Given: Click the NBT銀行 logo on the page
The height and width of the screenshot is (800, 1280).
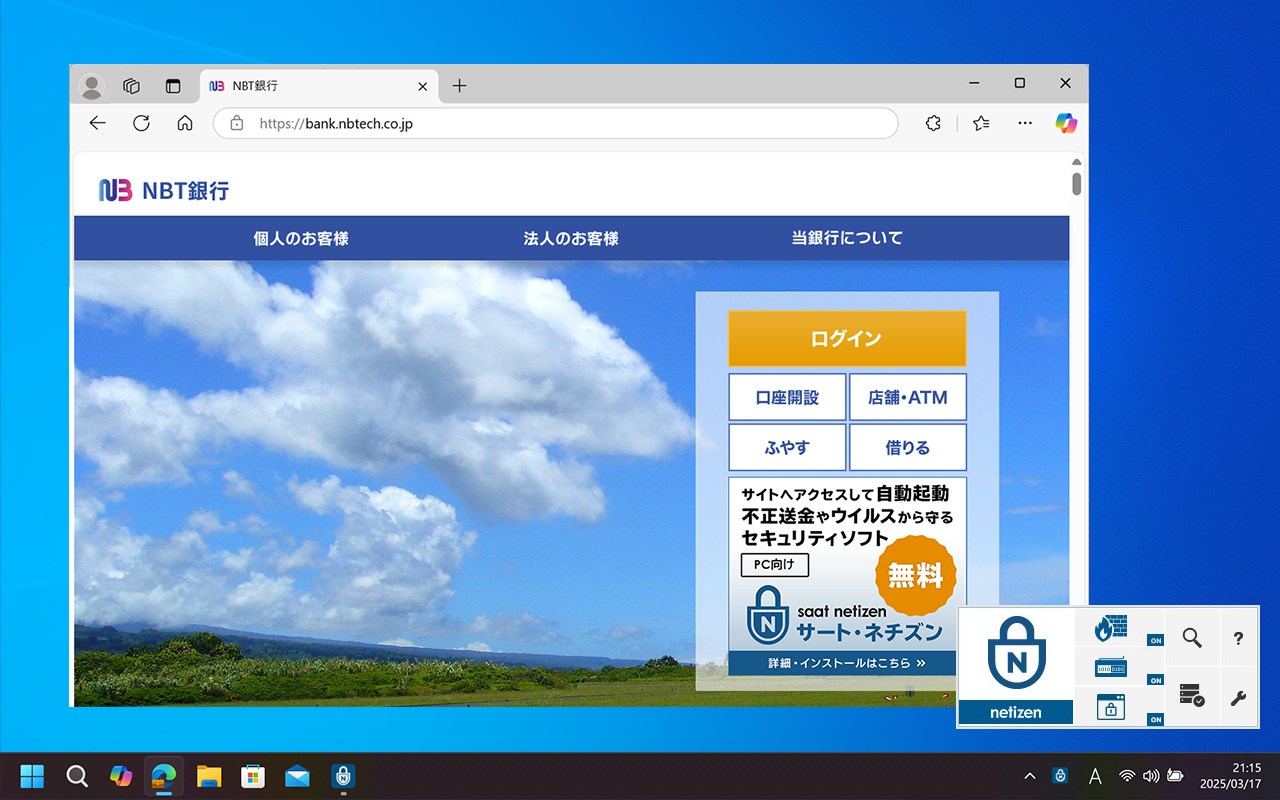Looking at the screenshot, I should point(164,190).
